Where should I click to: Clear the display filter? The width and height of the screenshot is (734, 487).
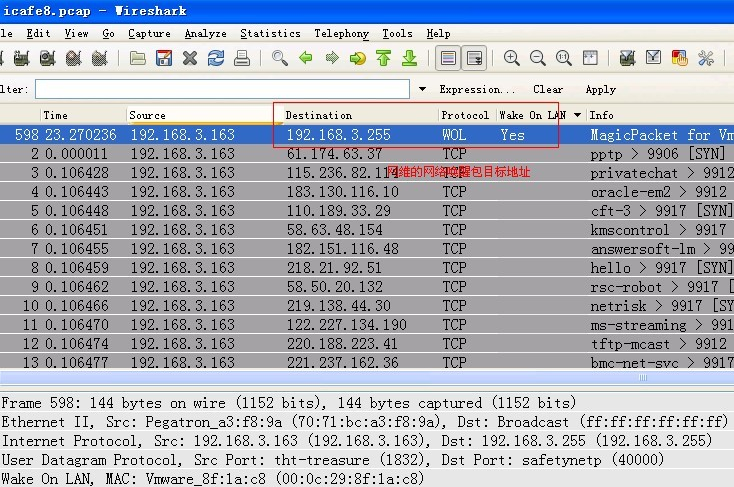pyautogui.click(x=548, y=89)
